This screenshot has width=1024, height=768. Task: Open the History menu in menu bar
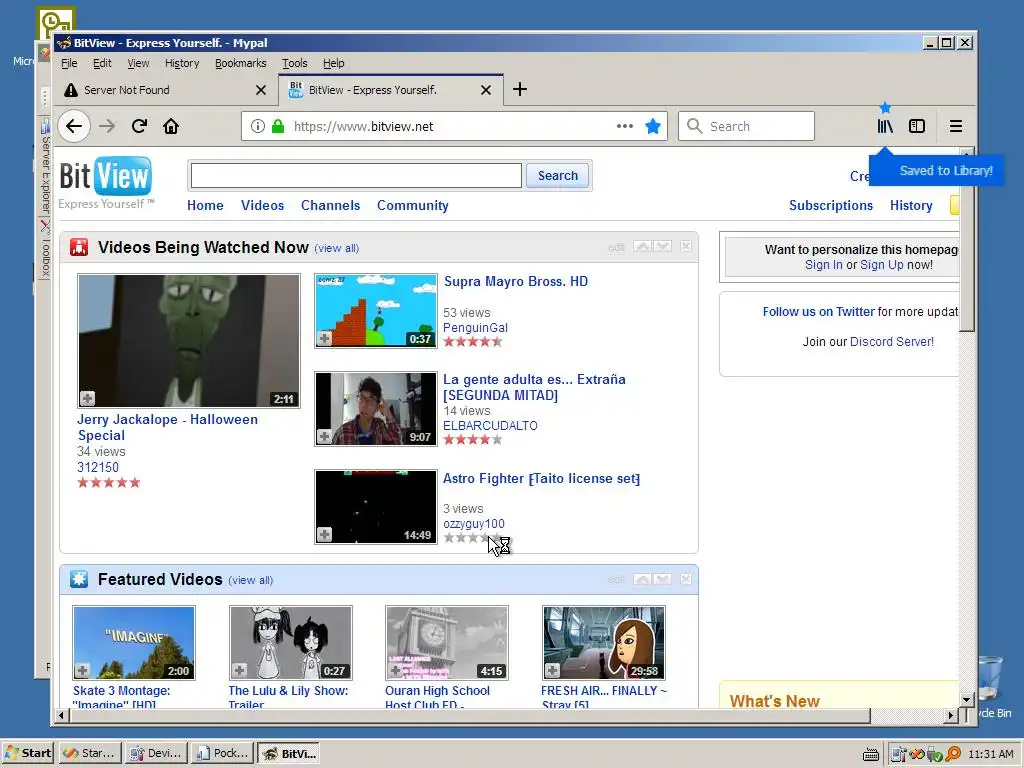182,63
